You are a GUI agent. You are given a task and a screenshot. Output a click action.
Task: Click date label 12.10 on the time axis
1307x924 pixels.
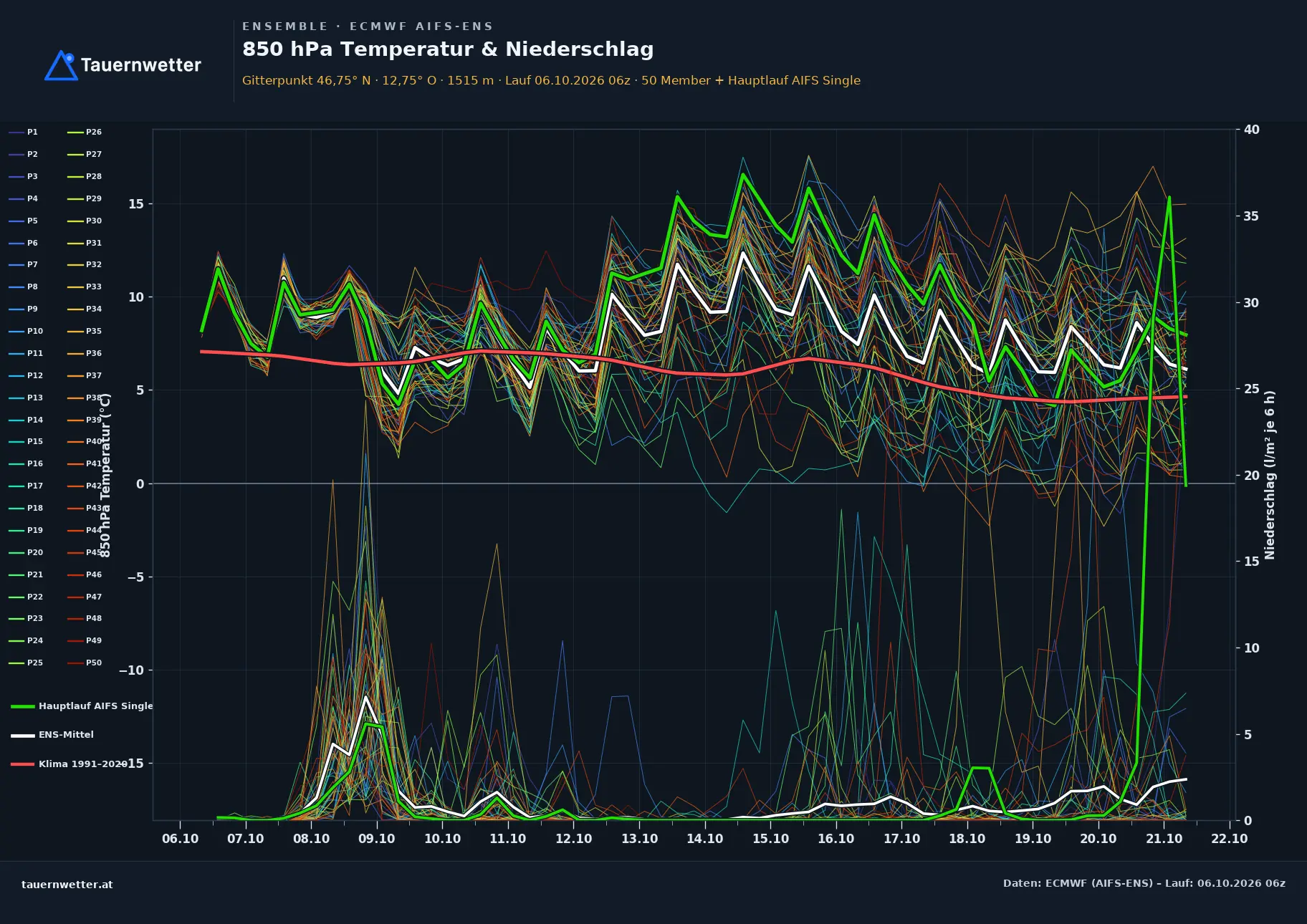(x=574, y=839)
